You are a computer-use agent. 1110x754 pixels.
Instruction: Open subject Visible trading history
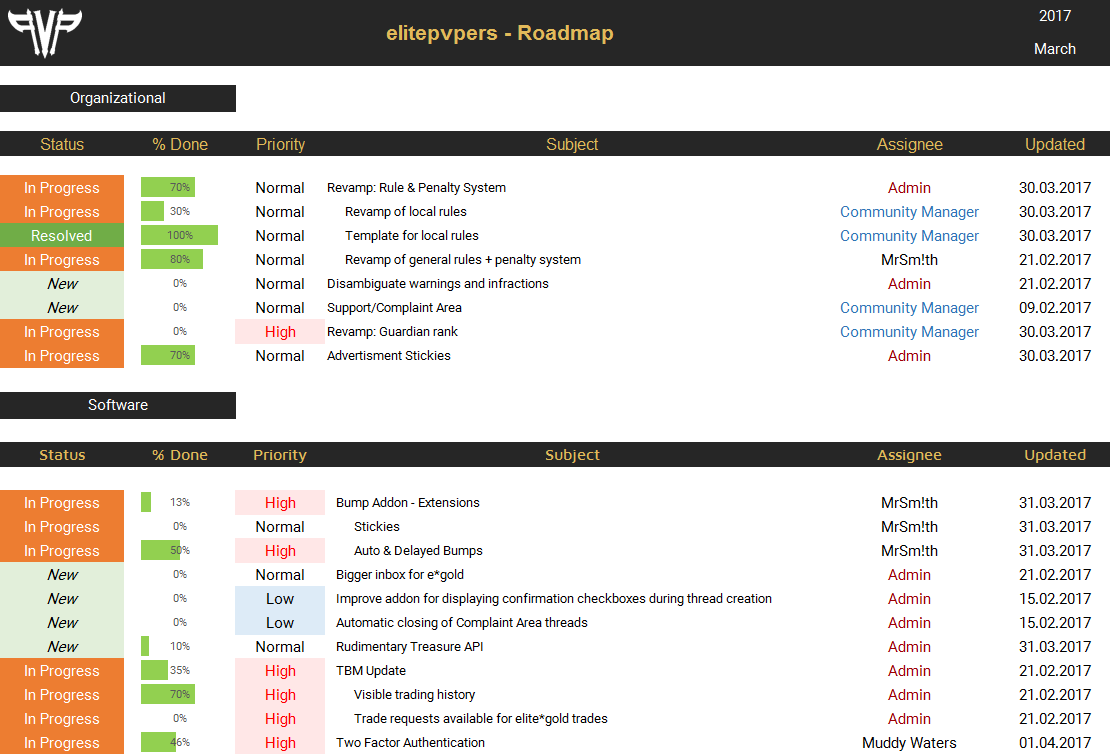(x=415, y=695)
